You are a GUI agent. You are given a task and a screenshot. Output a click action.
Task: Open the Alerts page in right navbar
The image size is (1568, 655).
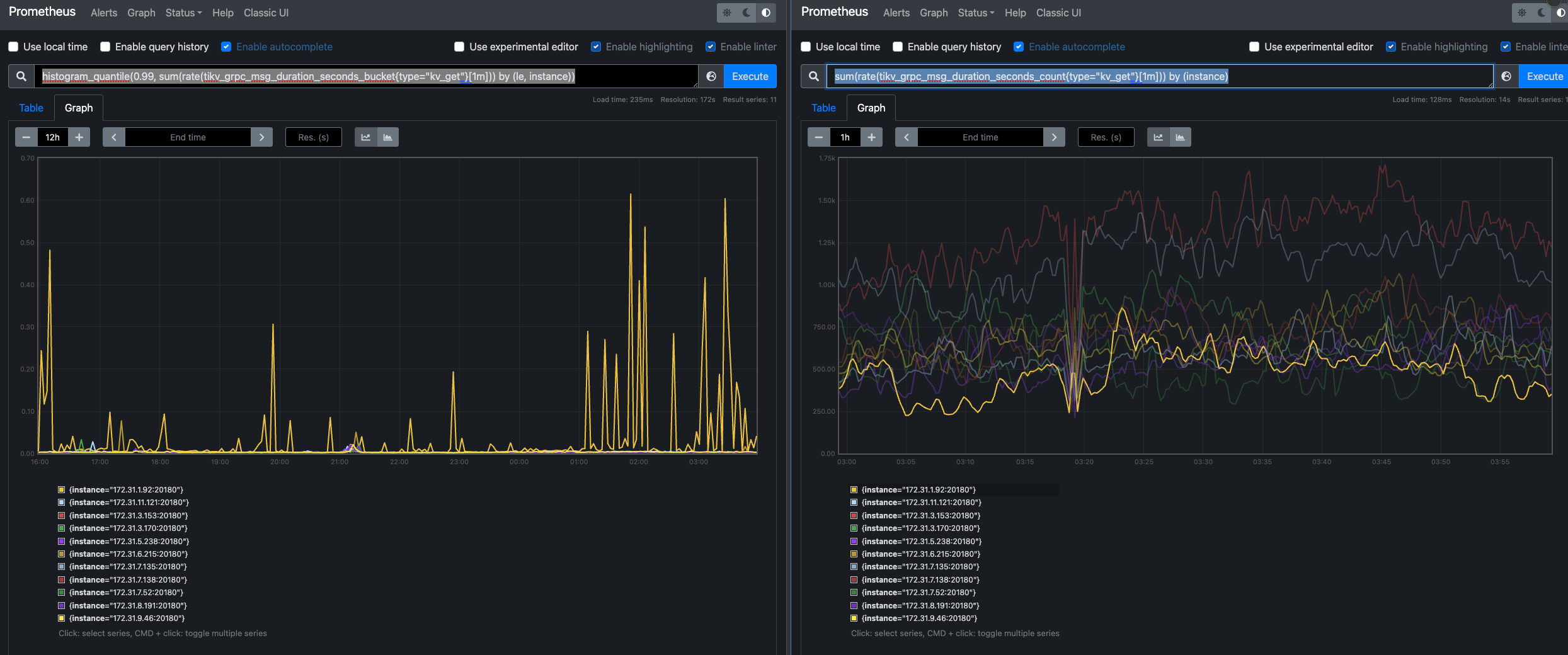896,13
